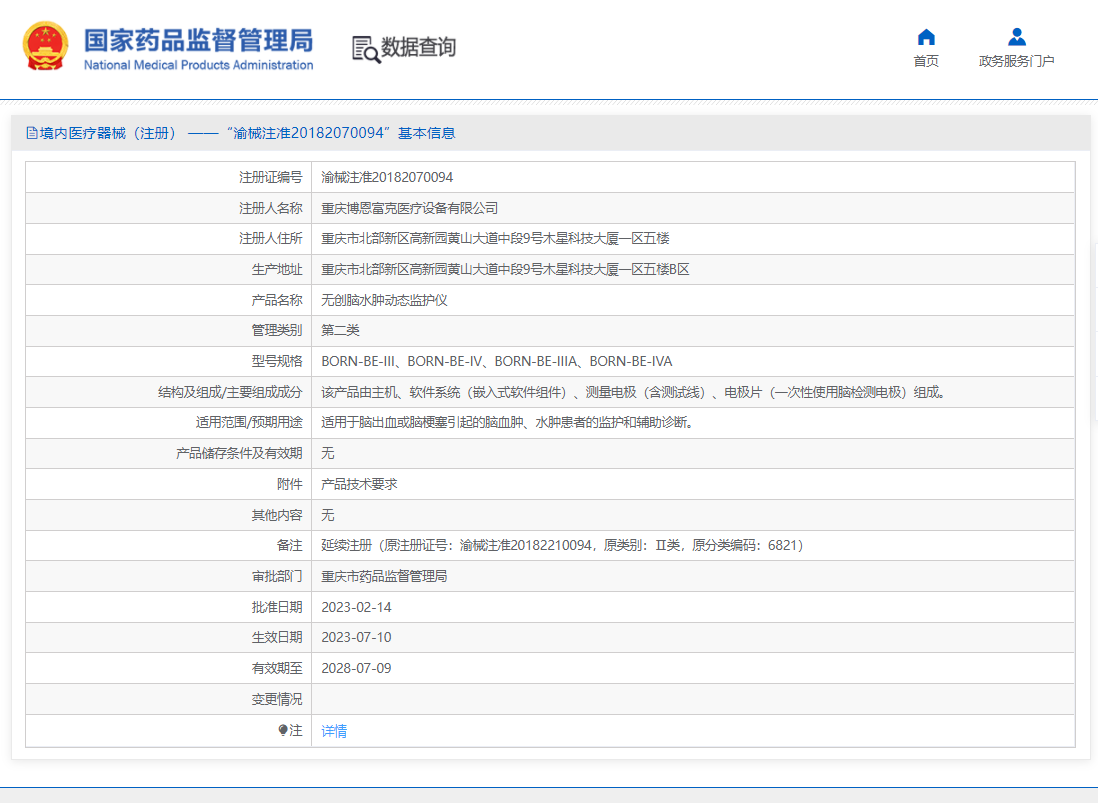Click the 附件 row label
The height and width of the screenshot is (803, 1098).
(289, 484)
